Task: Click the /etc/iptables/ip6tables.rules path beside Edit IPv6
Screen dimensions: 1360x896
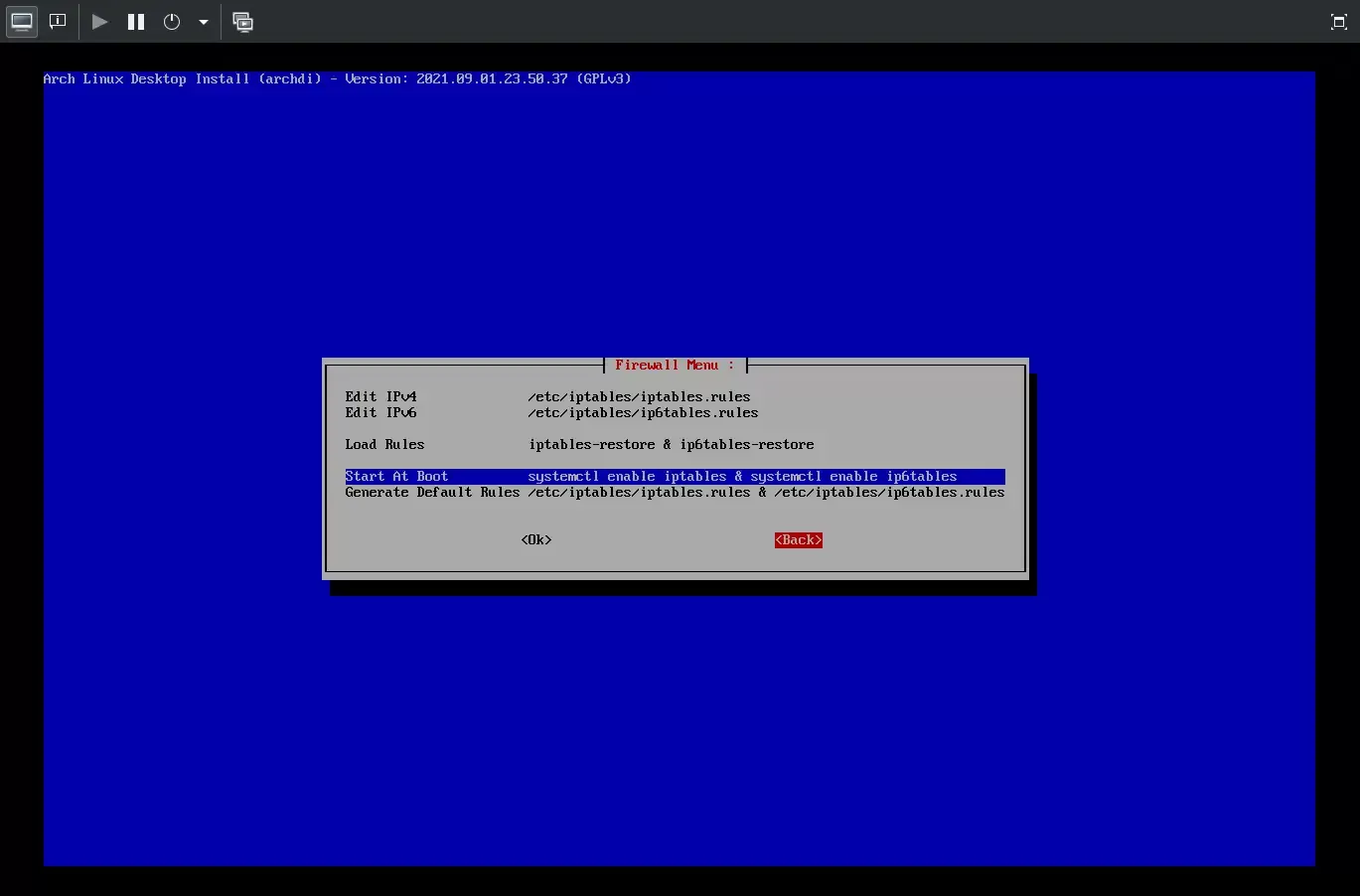Action: click(x=643, y=412)
